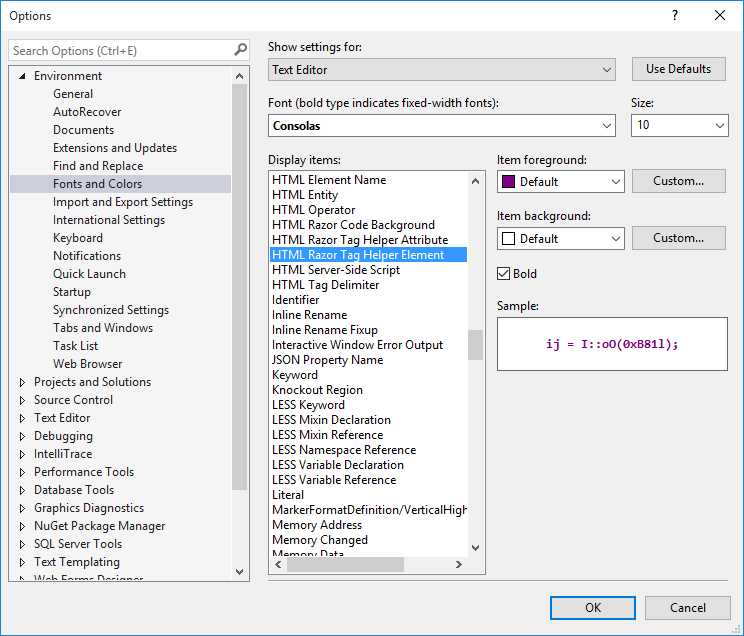Viewport: 744px width, 636px height.
Task: Select Documents in the tree
Action: pos(84,130)
